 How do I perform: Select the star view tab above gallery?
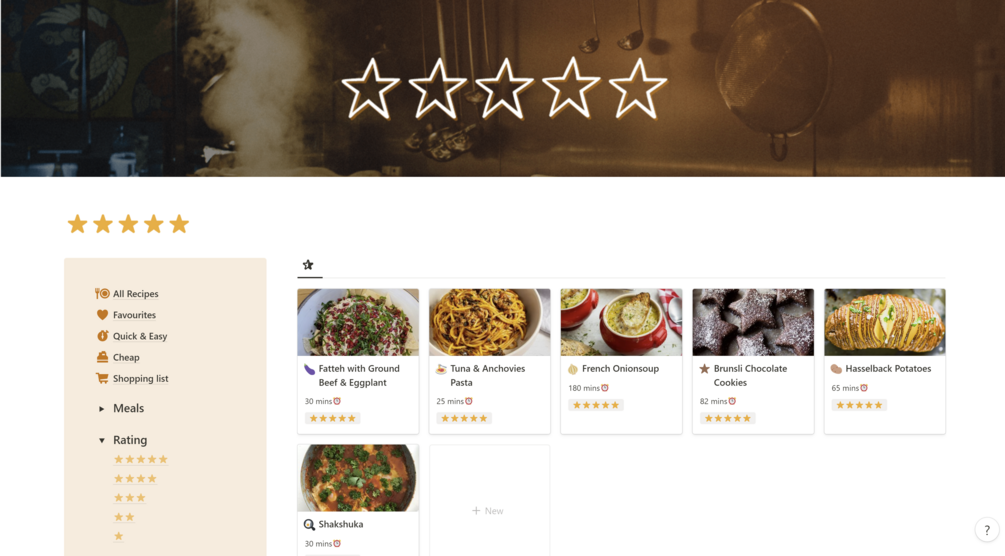coord(308,265)
